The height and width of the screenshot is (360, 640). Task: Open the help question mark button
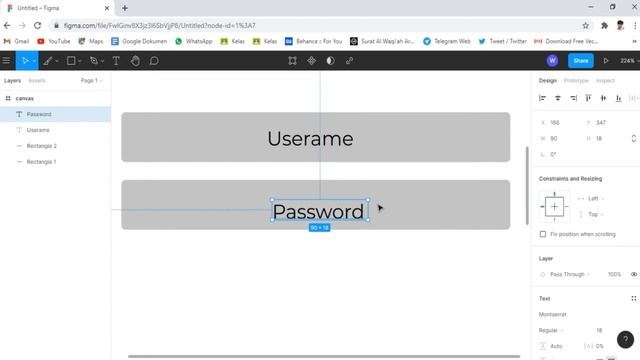tap(625, 340)
